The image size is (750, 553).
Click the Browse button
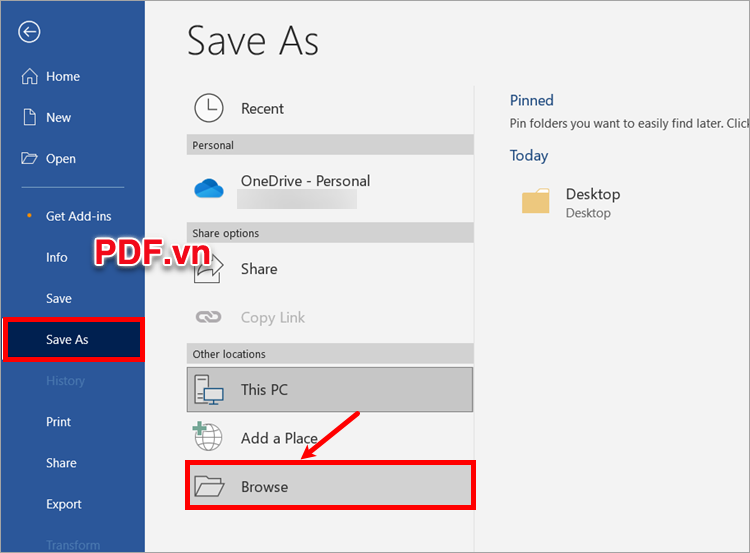click(x=330, y=486)
